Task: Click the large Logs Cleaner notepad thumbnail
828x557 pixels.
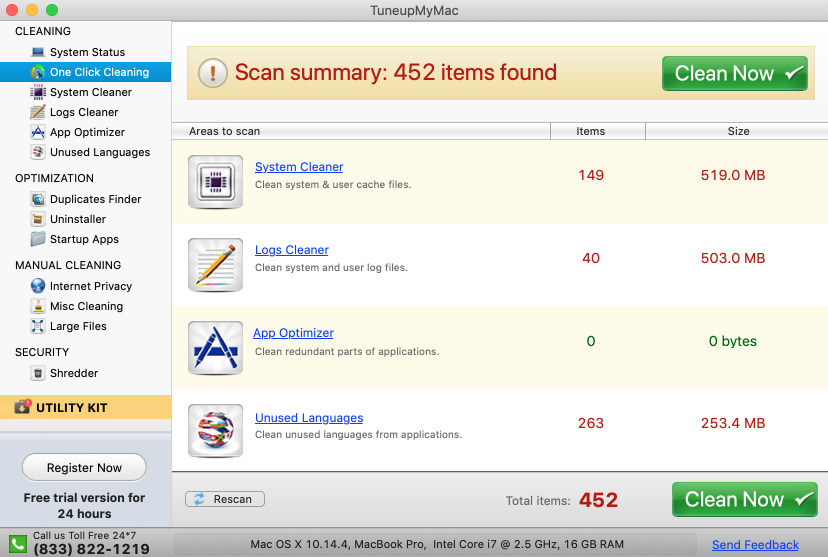Action: click(215, 265)
